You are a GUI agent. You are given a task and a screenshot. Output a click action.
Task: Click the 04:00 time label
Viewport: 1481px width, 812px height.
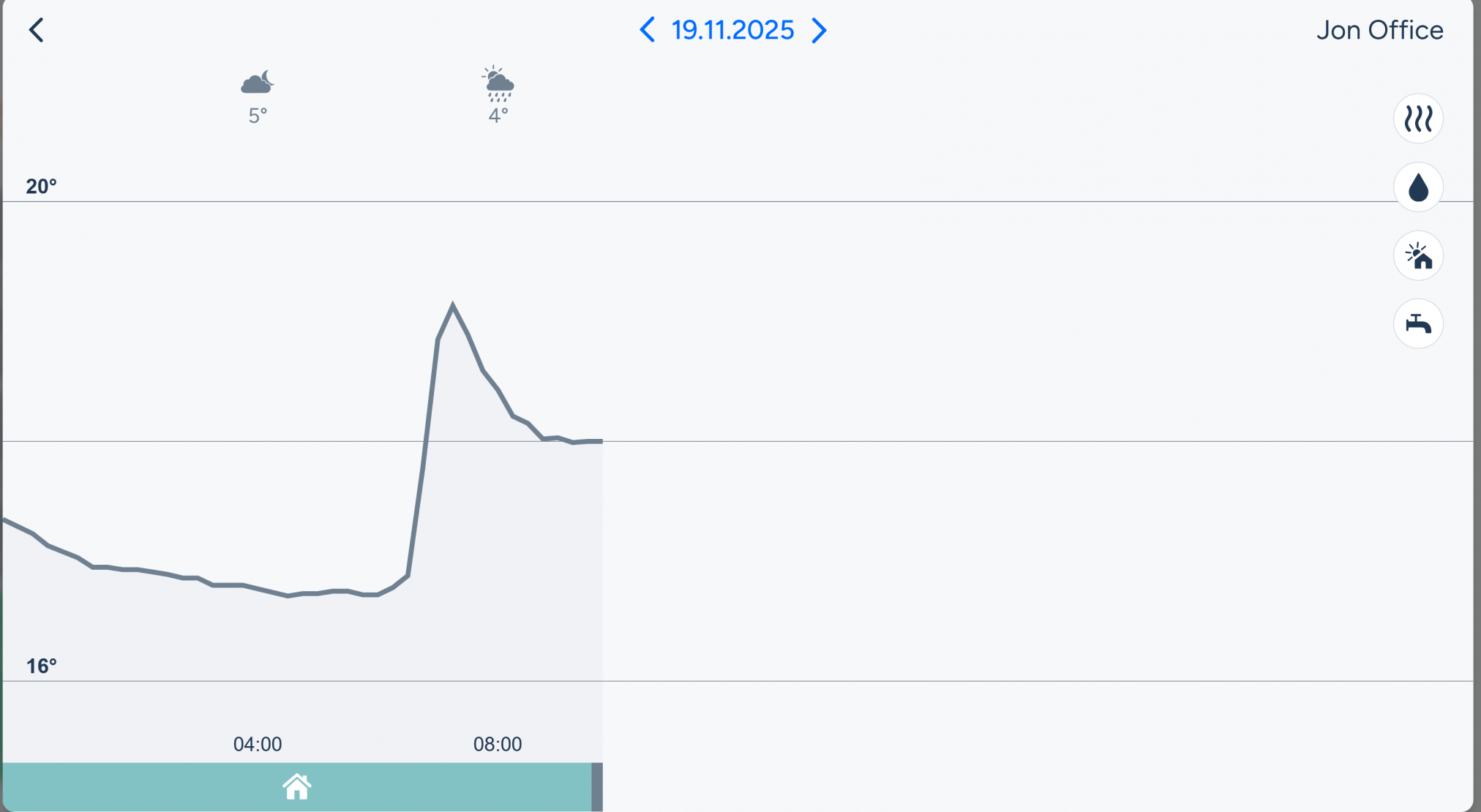point(258,744)
